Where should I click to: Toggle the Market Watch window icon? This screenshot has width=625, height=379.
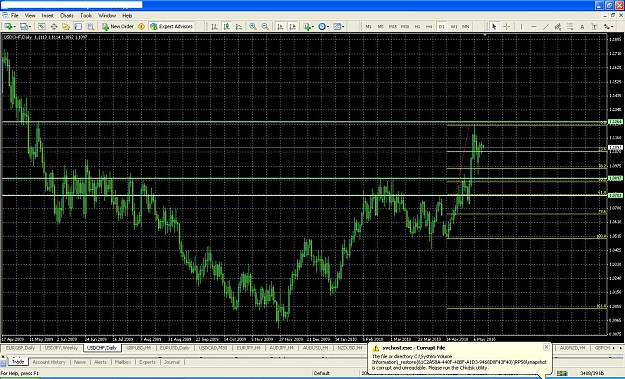tap(41, 26)
